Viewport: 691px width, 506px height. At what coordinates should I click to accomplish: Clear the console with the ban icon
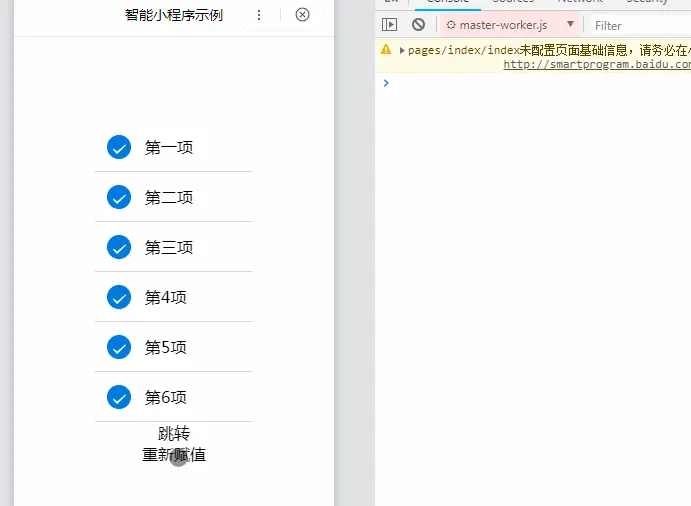pos(419,25)
